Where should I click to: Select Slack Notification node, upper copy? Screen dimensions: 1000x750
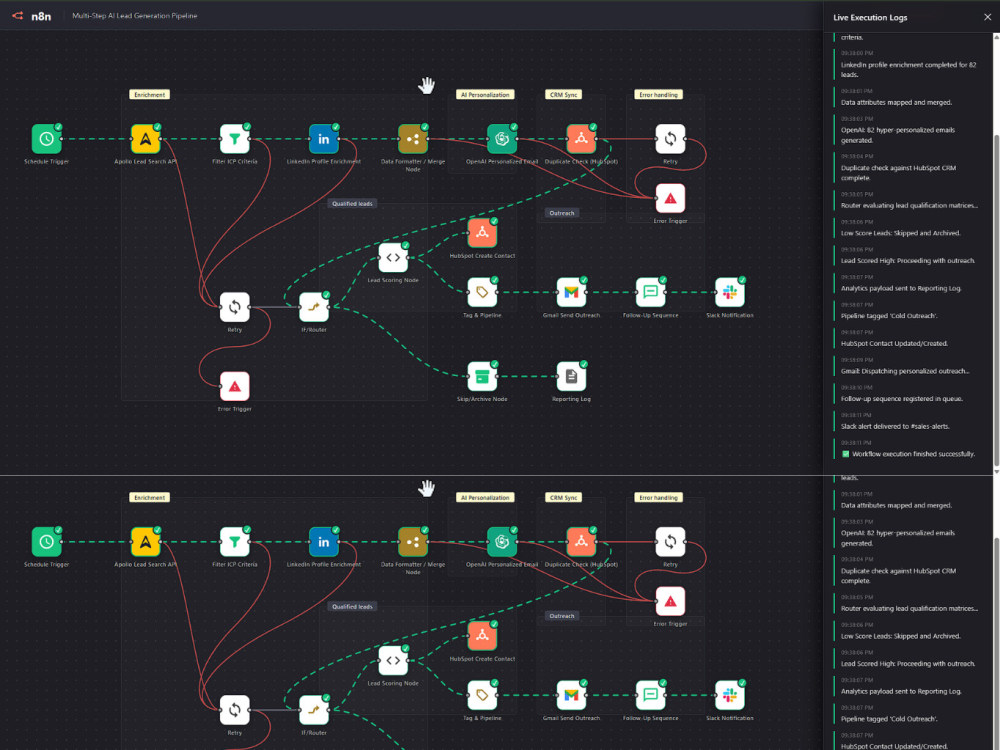(730, 293)
